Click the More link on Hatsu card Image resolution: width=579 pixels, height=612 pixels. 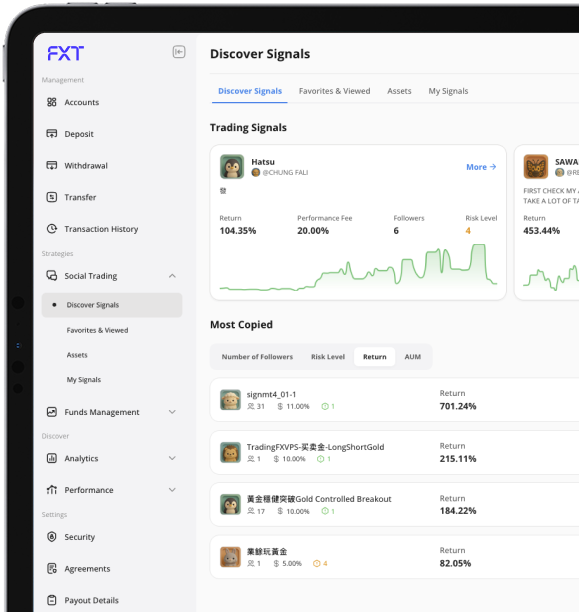[x=481, y=167]
